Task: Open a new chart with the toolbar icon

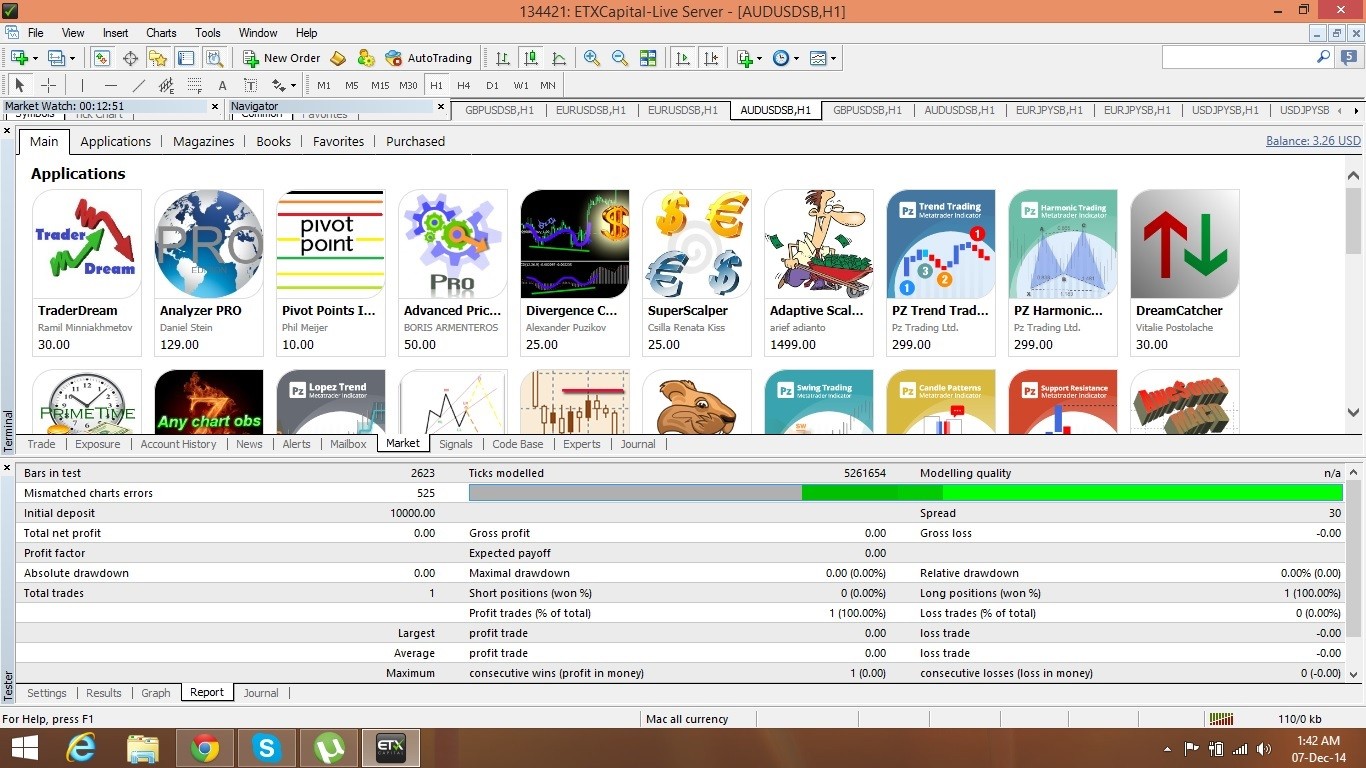Action: coord(19,58)
